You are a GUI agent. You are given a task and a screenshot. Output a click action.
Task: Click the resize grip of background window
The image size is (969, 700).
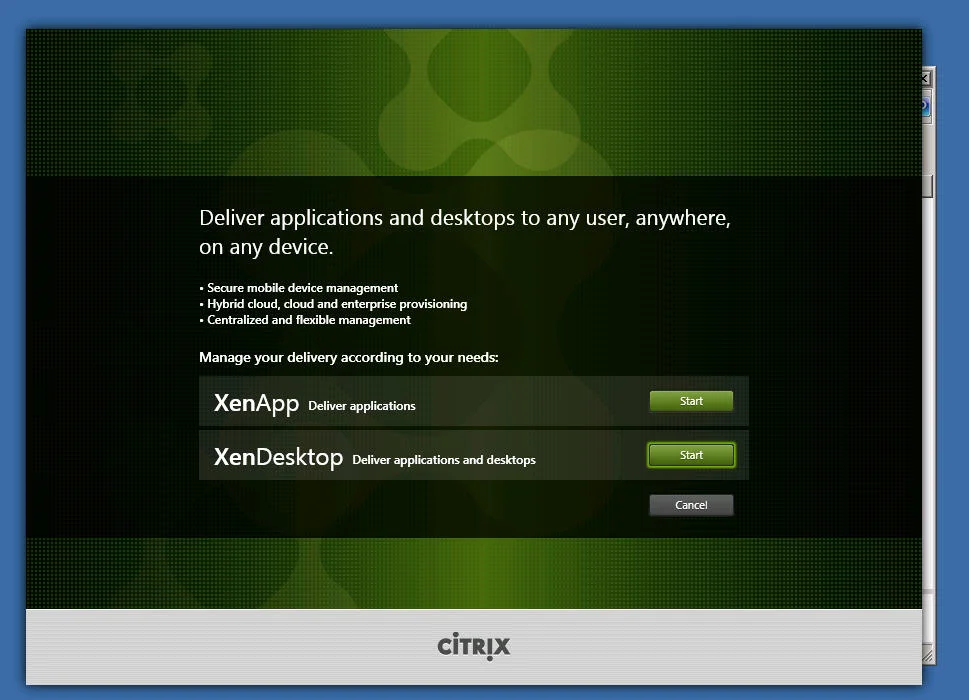(928, 655)
